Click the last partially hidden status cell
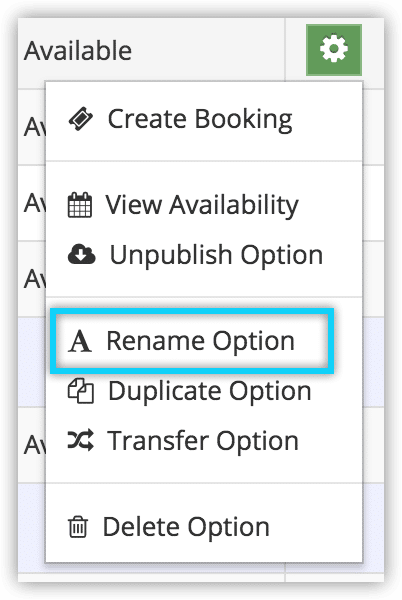 (34, 445)
